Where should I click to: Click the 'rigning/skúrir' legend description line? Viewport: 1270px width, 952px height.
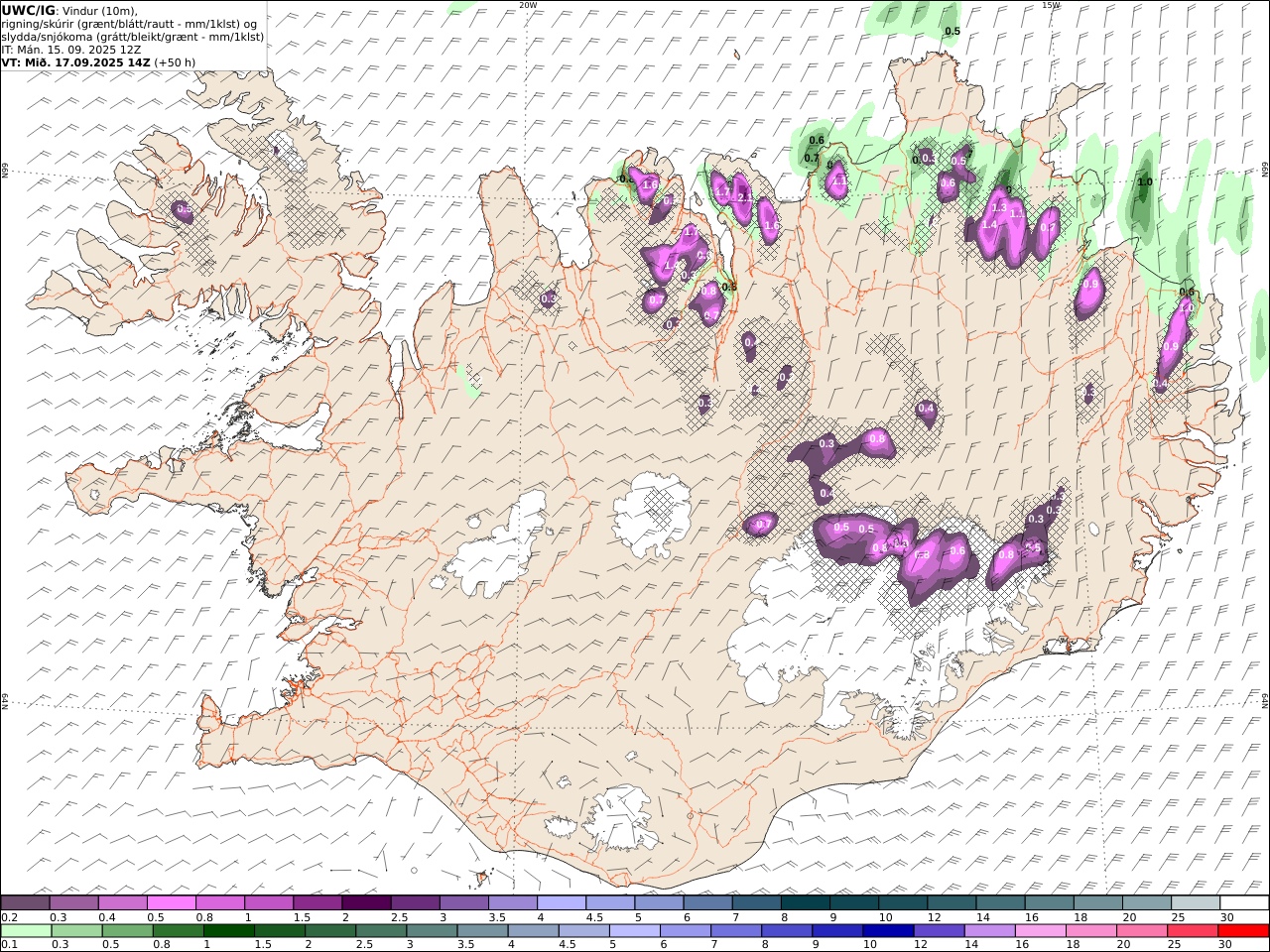tap(129, 23)
